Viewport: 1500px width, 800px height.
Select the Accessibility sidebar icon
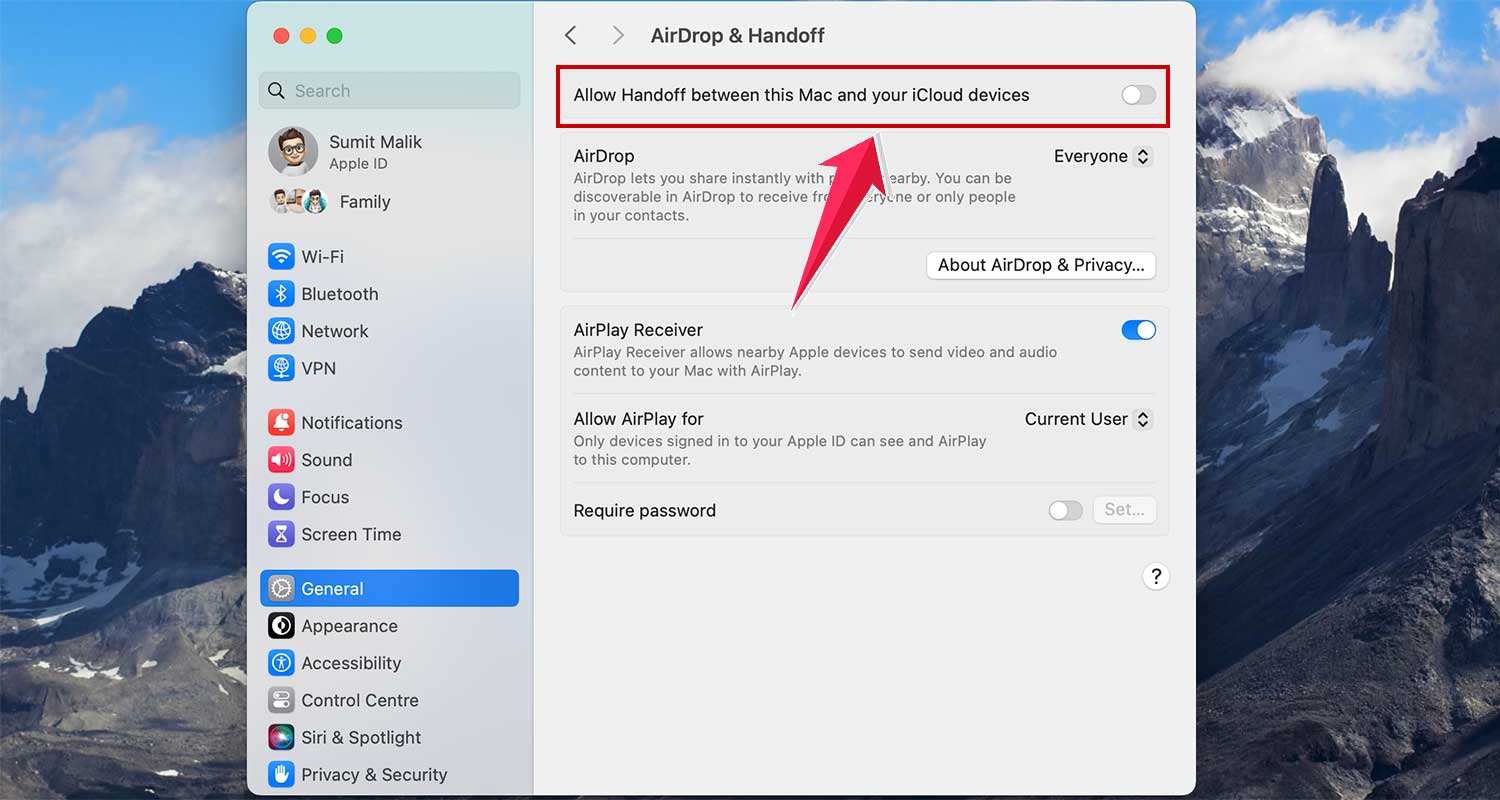pyautogui.click(x=281, y=663)
